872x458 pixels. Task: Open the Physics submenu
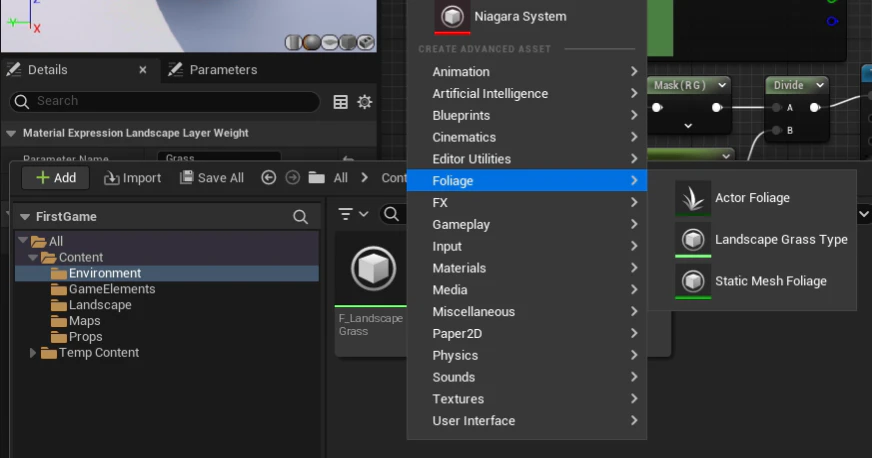[527, 355]
